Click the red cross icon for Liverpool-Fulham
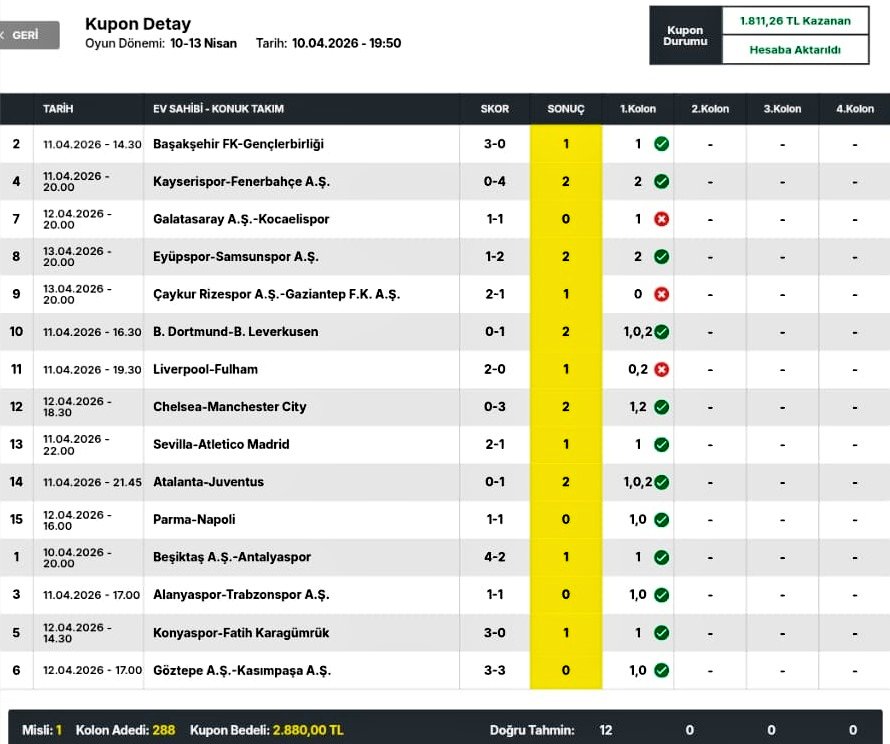This screenshot has height=744, width=890. point(661,369)
